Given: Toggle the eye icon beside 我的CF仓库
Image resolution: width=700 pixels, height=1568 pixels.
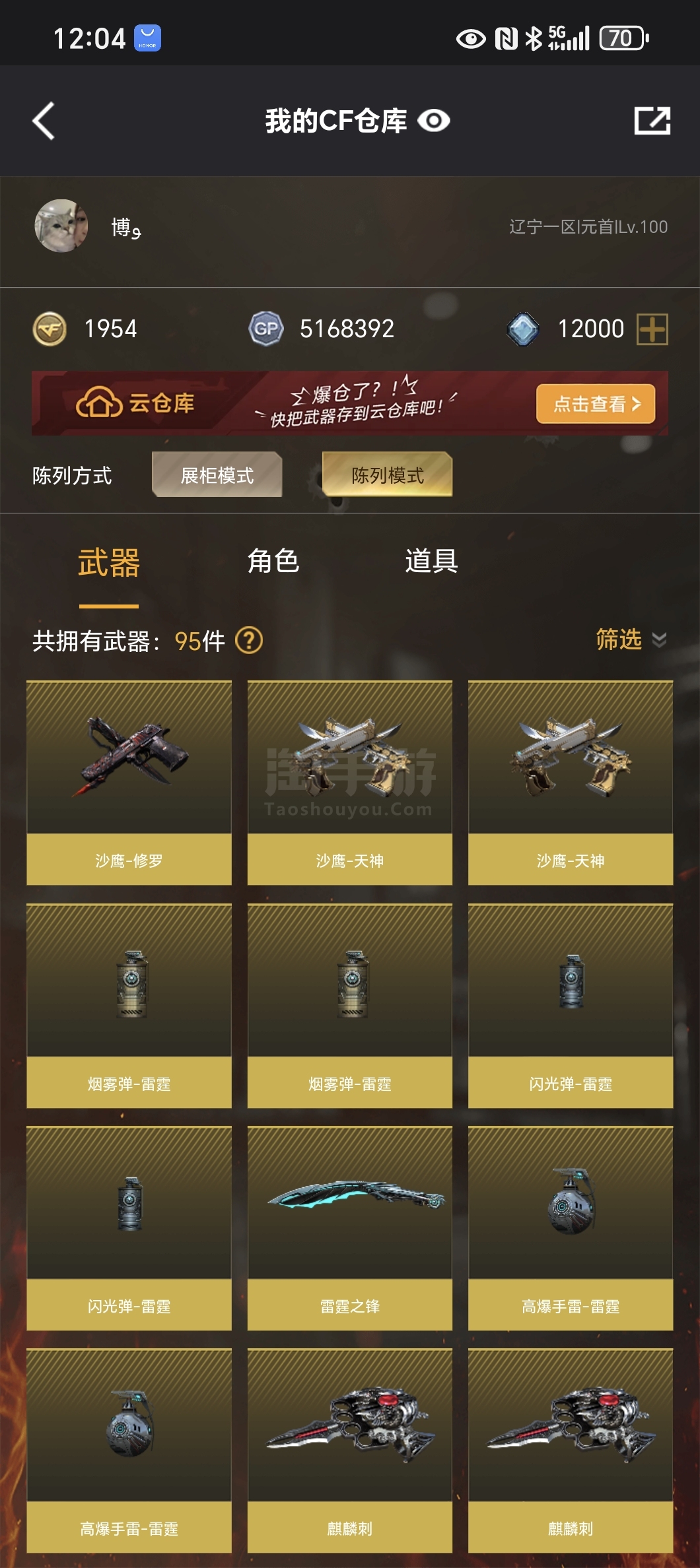Looking at the screenshot, I should tap(434, 121).
